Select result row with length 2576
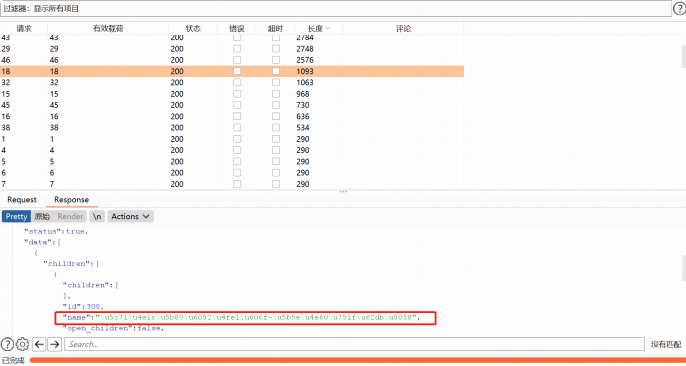This screenshot has width=686, height=366. click(x=232, y=60)
